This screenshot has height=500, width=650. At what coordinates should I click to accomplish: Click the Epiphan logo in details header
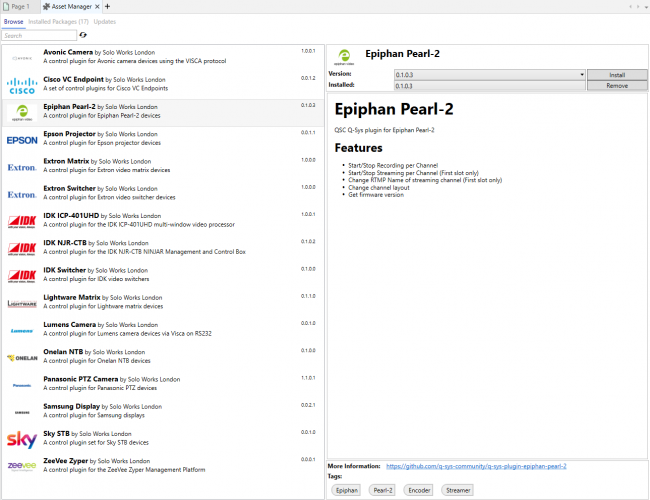[344, 57]
